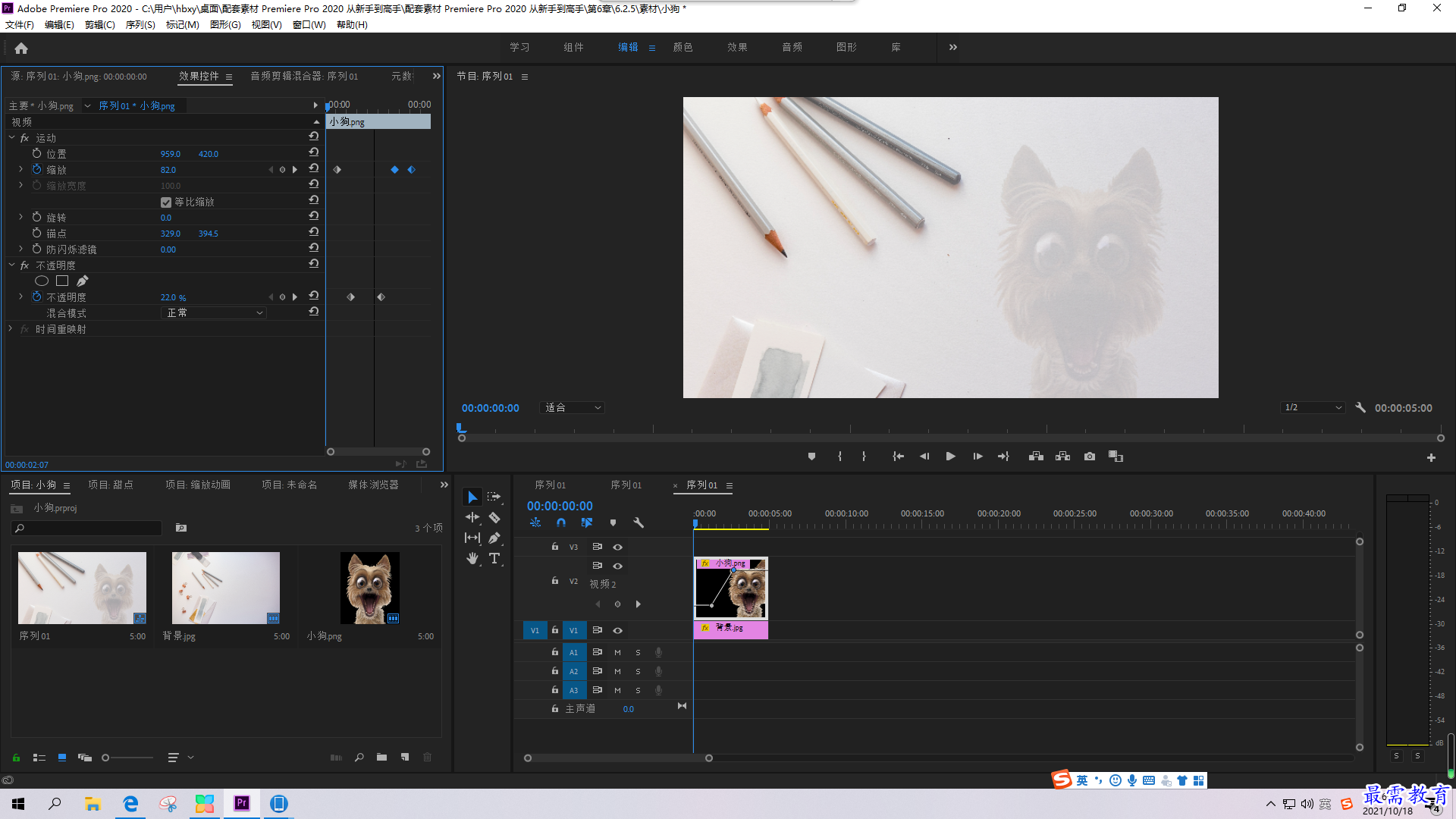Solo audio track A2
The height and width of the screenshot is (819, 1456).
(x=638, y=671)
